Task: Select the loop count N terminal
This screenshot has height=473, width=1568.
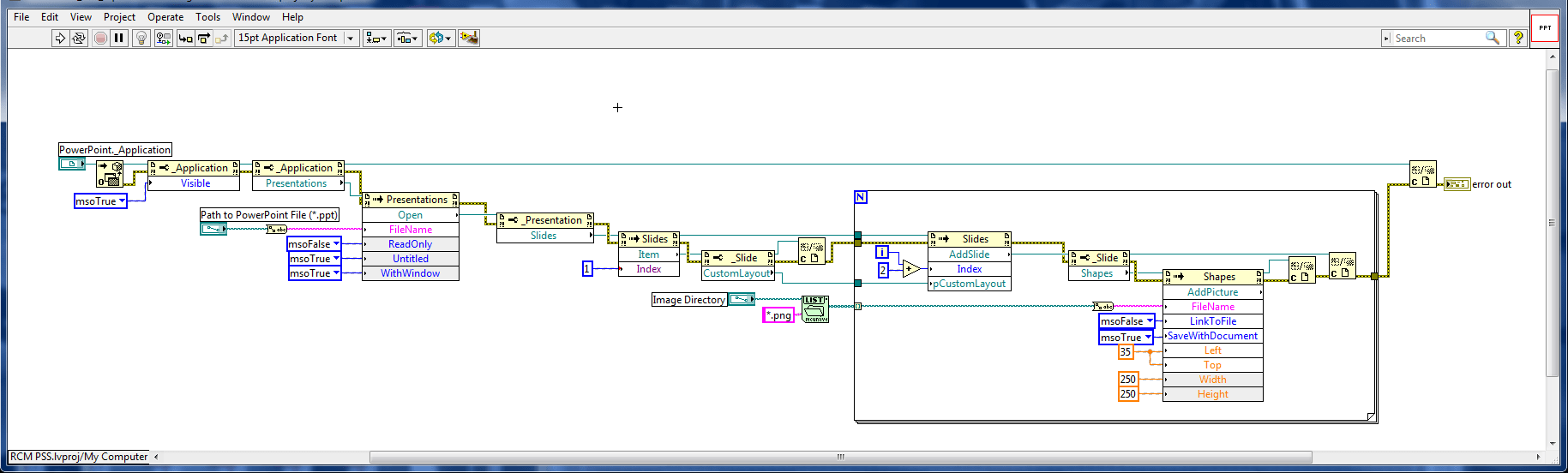Action: click(861, 197)
